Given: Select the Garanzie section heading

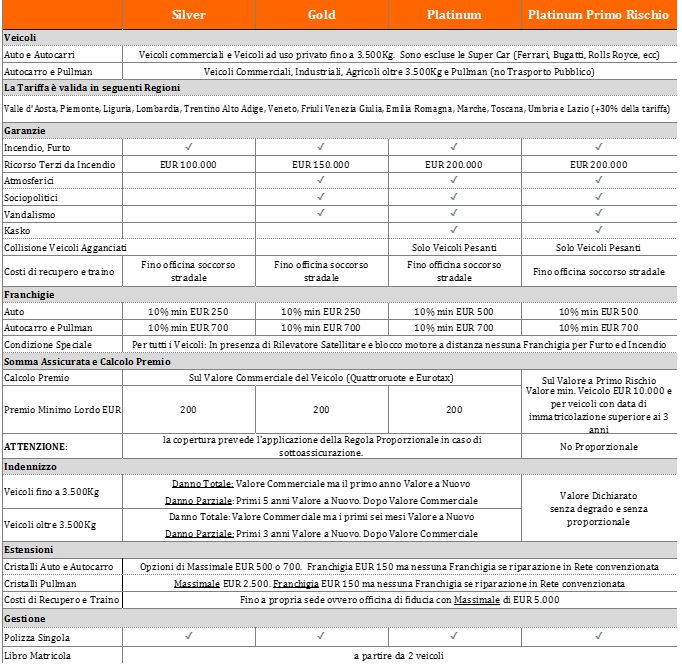Looking at the screenshot, I should [24, 130].
